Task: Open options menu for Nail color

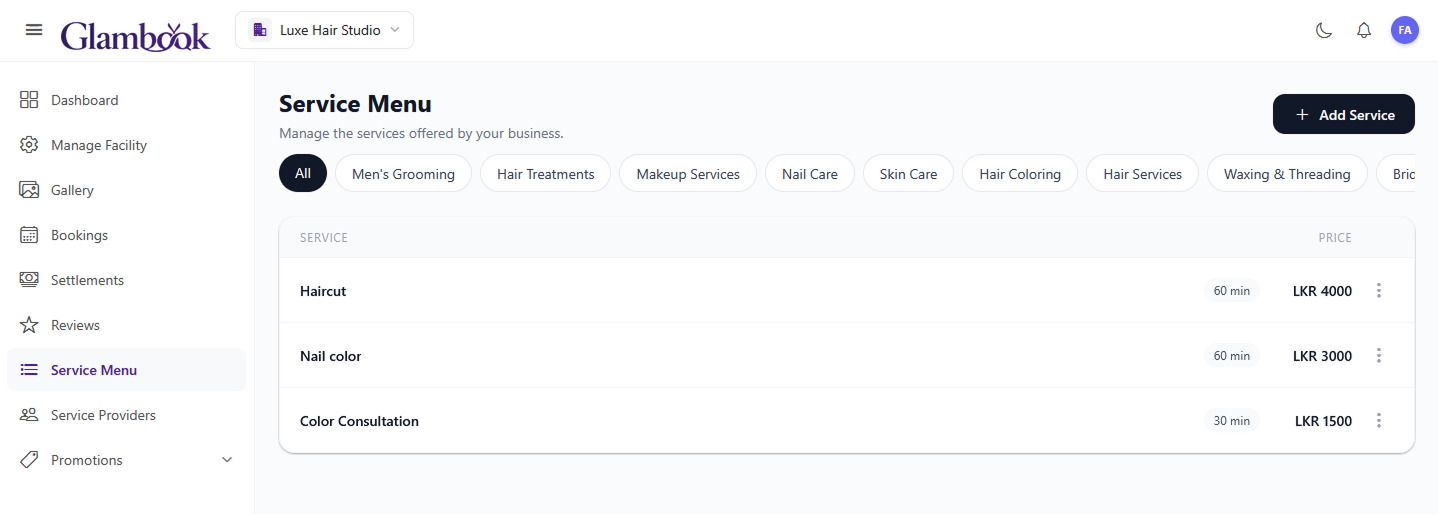Action: (x=1379, y=356)
